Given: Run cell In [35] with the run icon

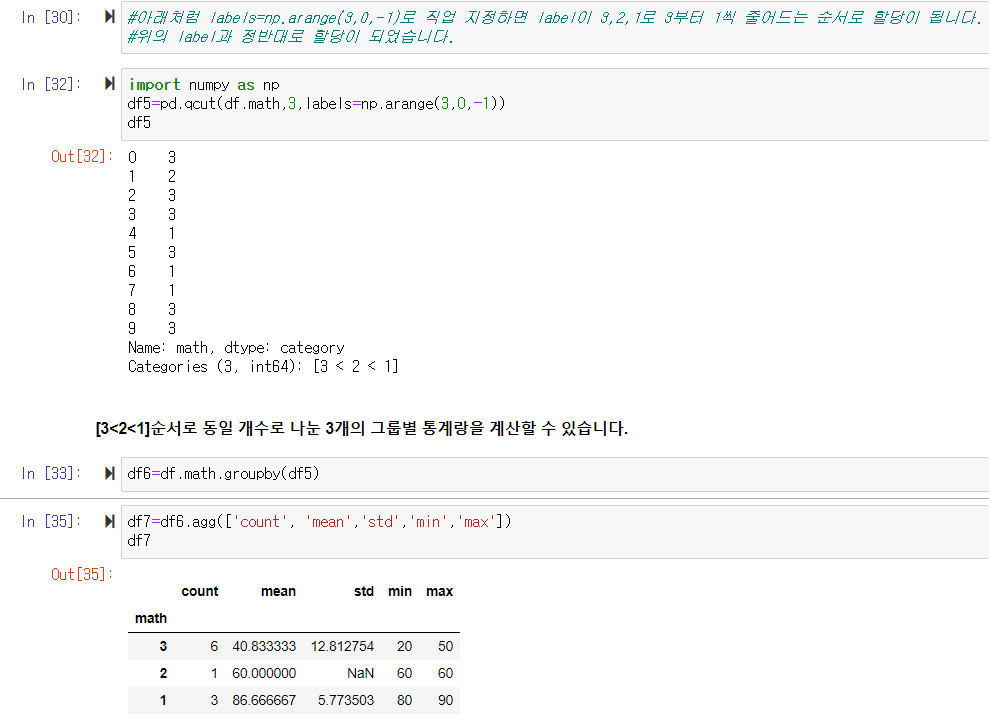Looking at the screenshot, I should [x=110, y=521].
